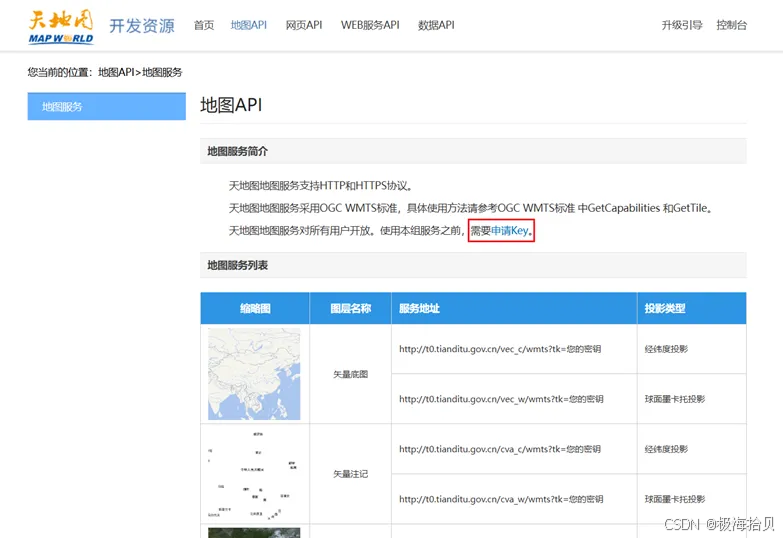The image size is (783, 538).
Task: Select the vec_w/wmts service address
Action: pyautogui.click(x=501, y=399)
